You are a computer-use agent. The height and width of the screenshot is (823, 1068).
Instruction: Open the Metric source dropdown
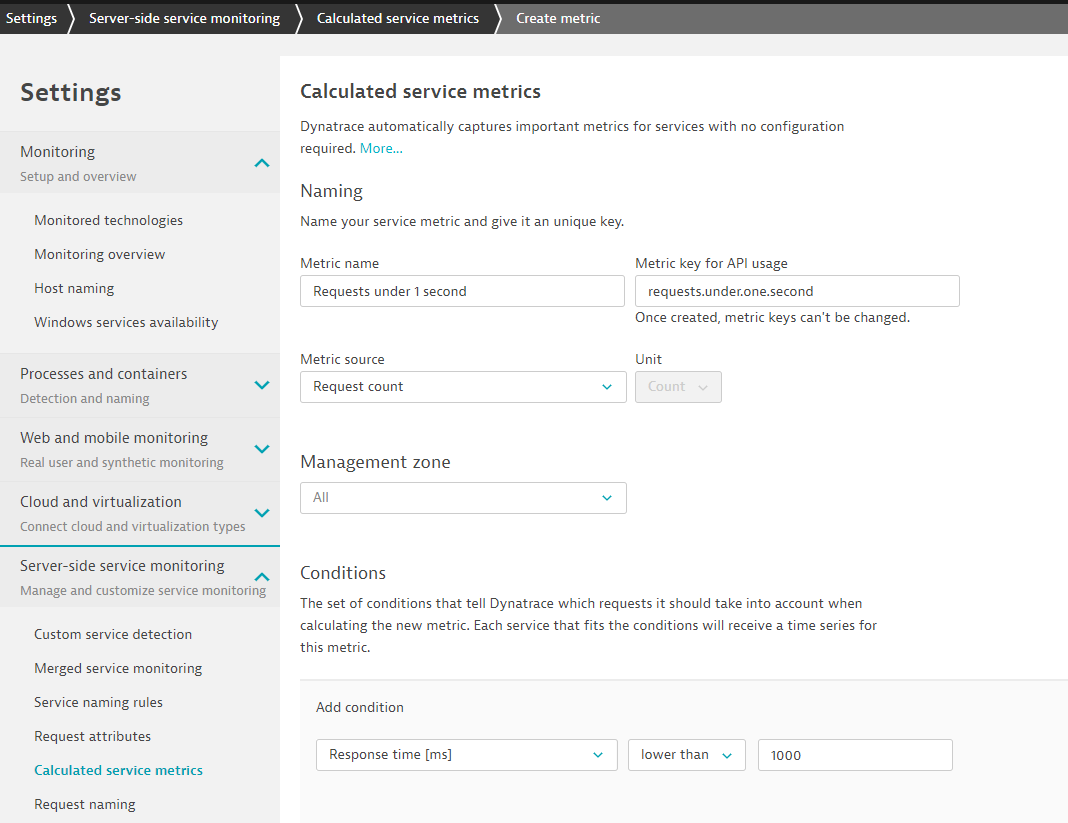click(463, 387)
